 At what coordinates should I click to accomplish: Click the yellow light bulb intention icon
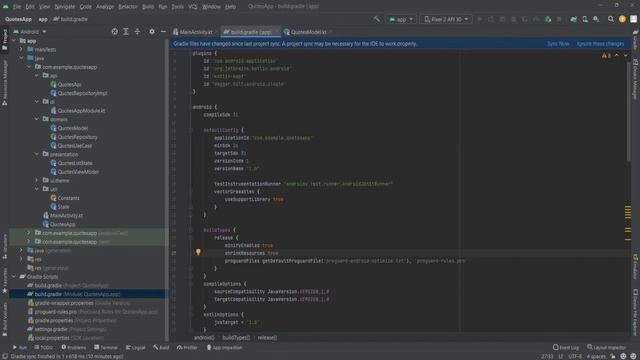tap(198, 252)
